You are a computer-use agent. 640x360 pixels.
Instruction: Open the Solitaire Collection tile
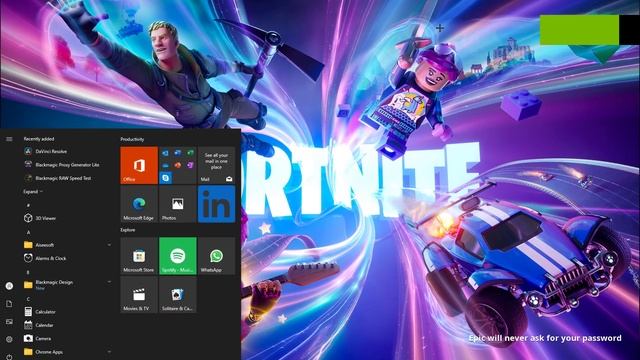tap(178, 295)
